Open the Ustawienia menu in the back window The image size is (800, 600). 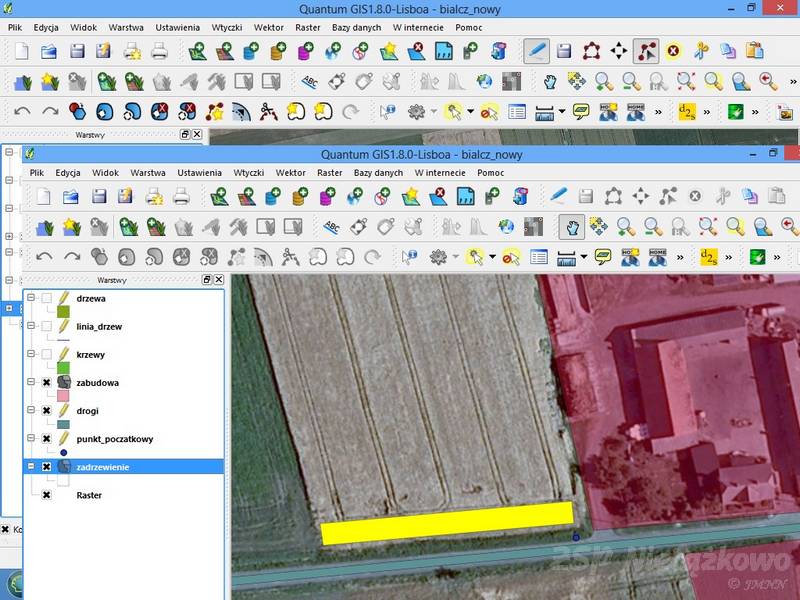tap(178, 28)
